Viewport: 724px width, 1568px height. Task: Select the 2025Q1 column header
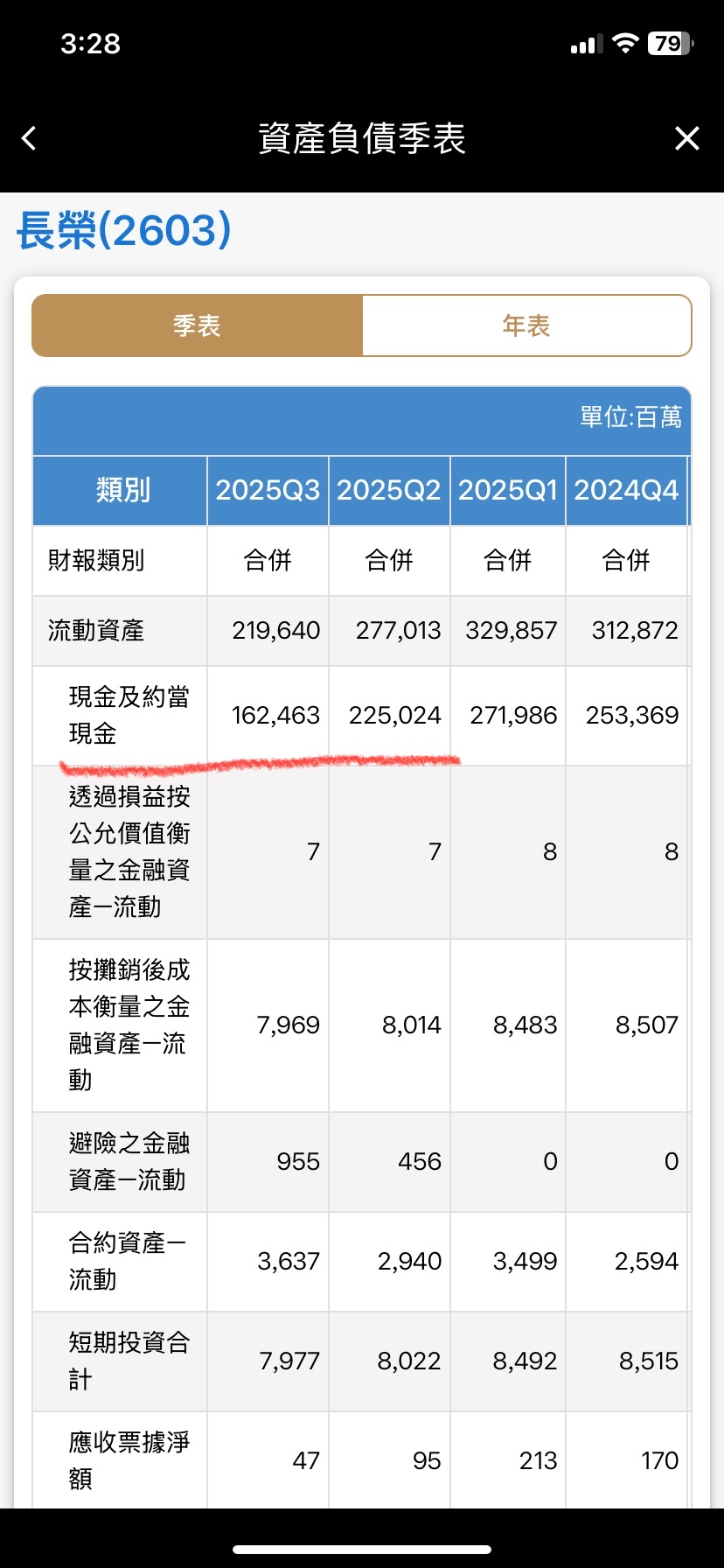[x=508, y=490]
